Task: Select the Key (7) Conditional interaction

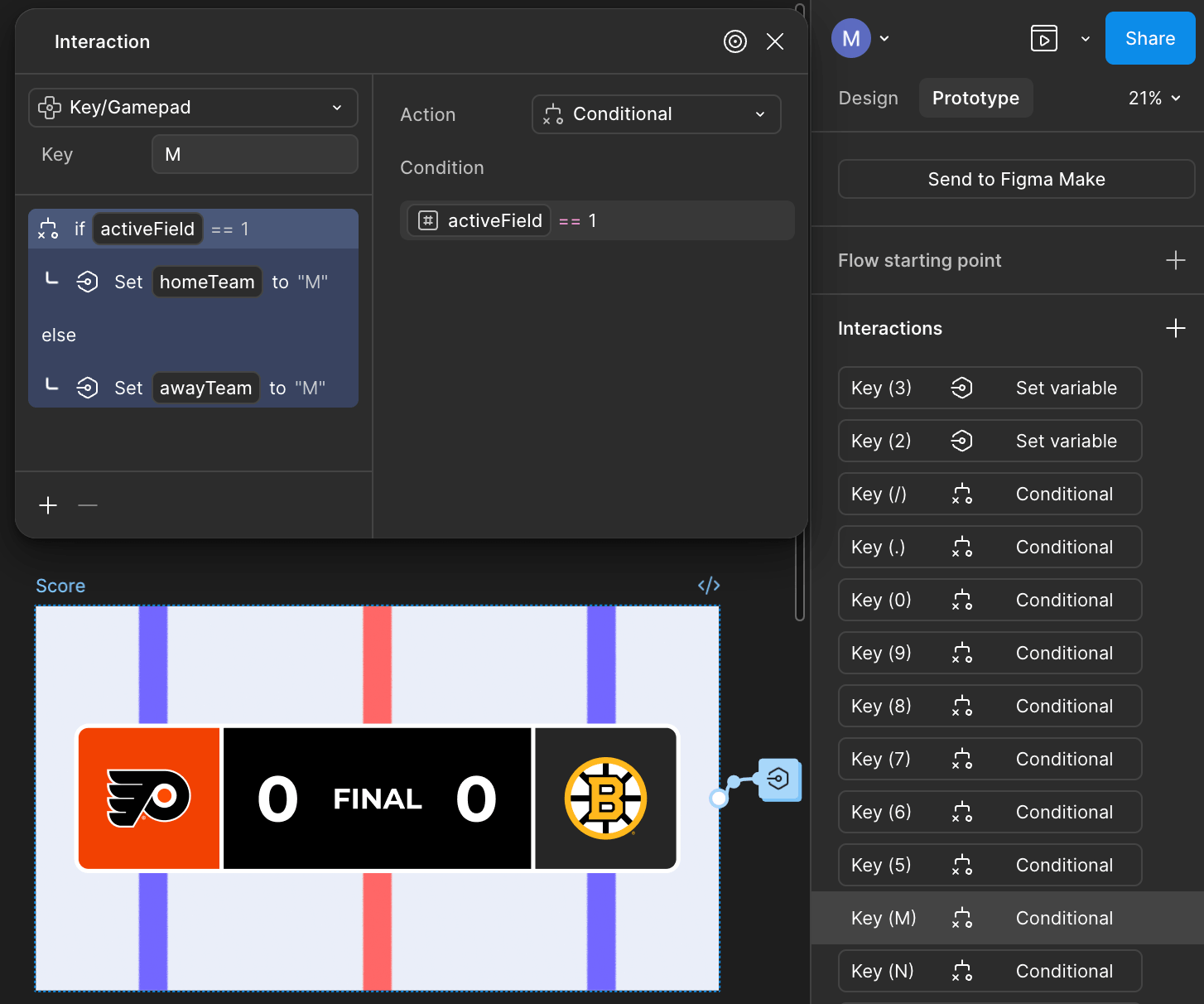Action: tap(990, 759)
